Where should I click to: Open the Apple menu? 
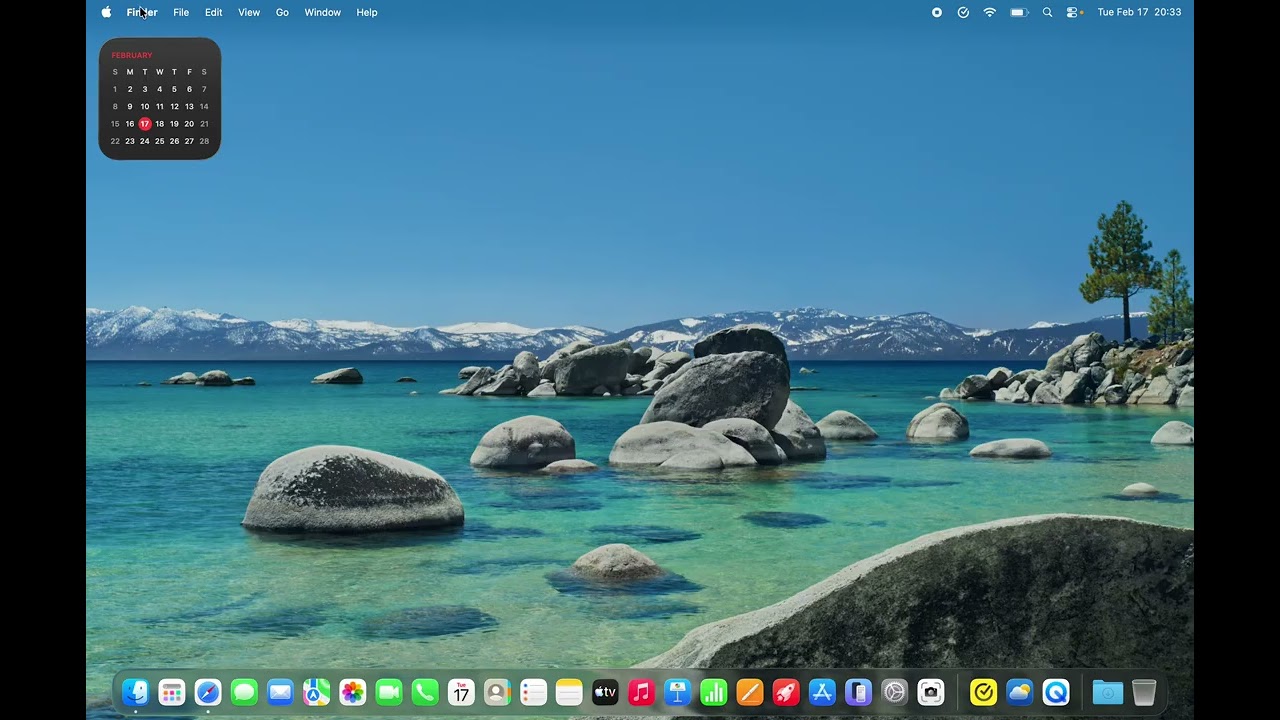[x=106, y=12]
